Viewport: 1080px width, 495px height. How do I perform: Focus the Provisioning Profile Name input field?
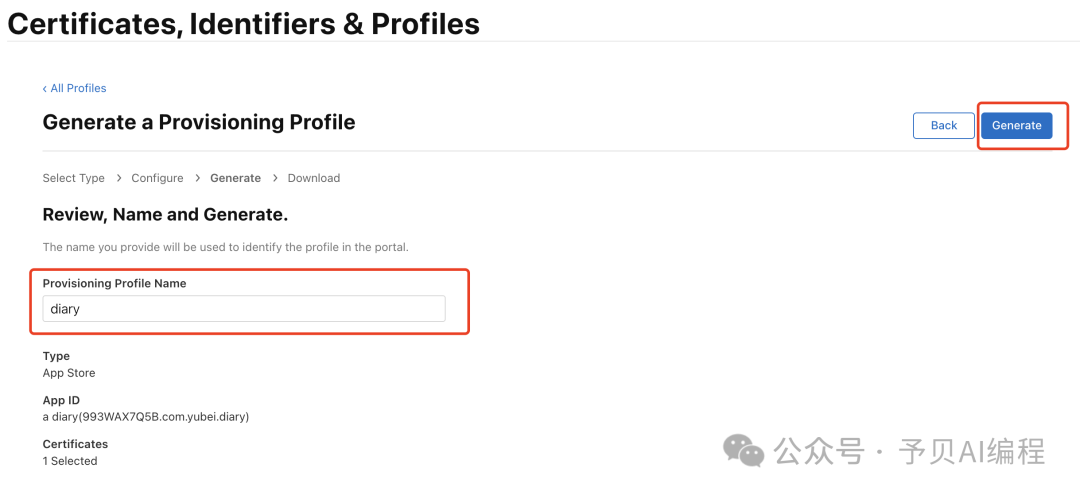(243, 309)
